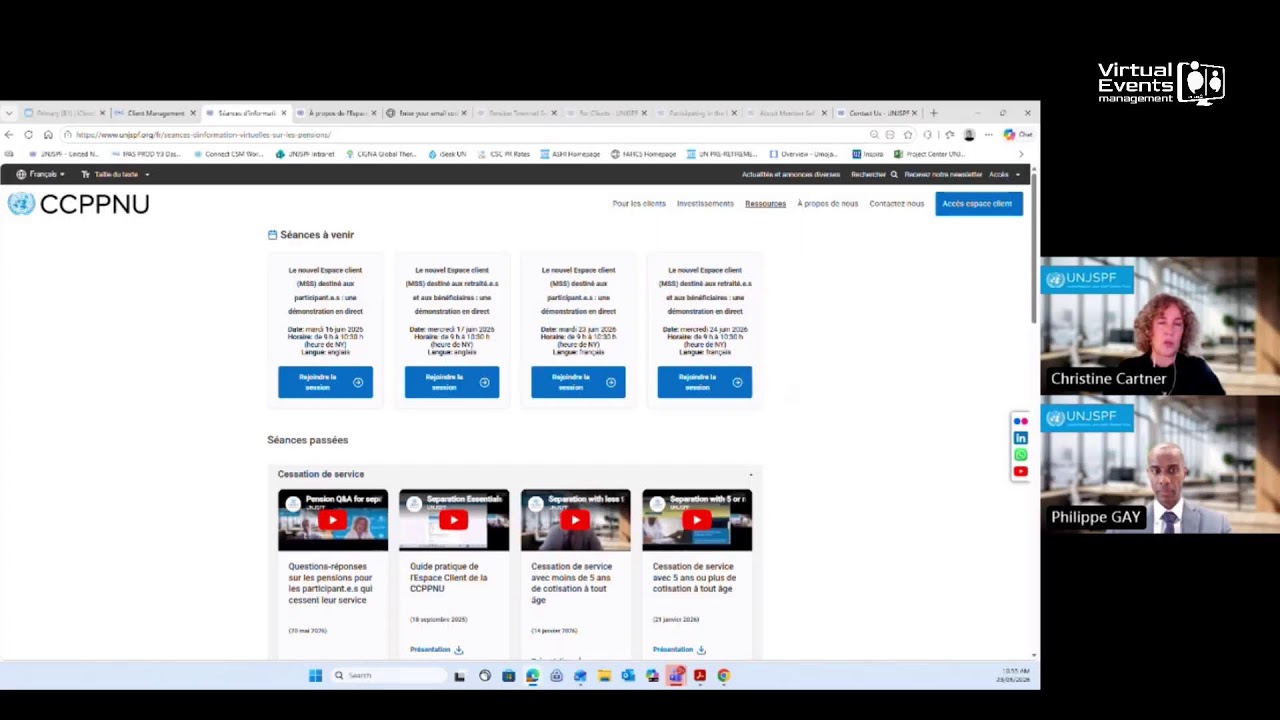Open the Flickr icon in social sidebar
This screenshot has height=720, width=1280.
(1020, 421)
